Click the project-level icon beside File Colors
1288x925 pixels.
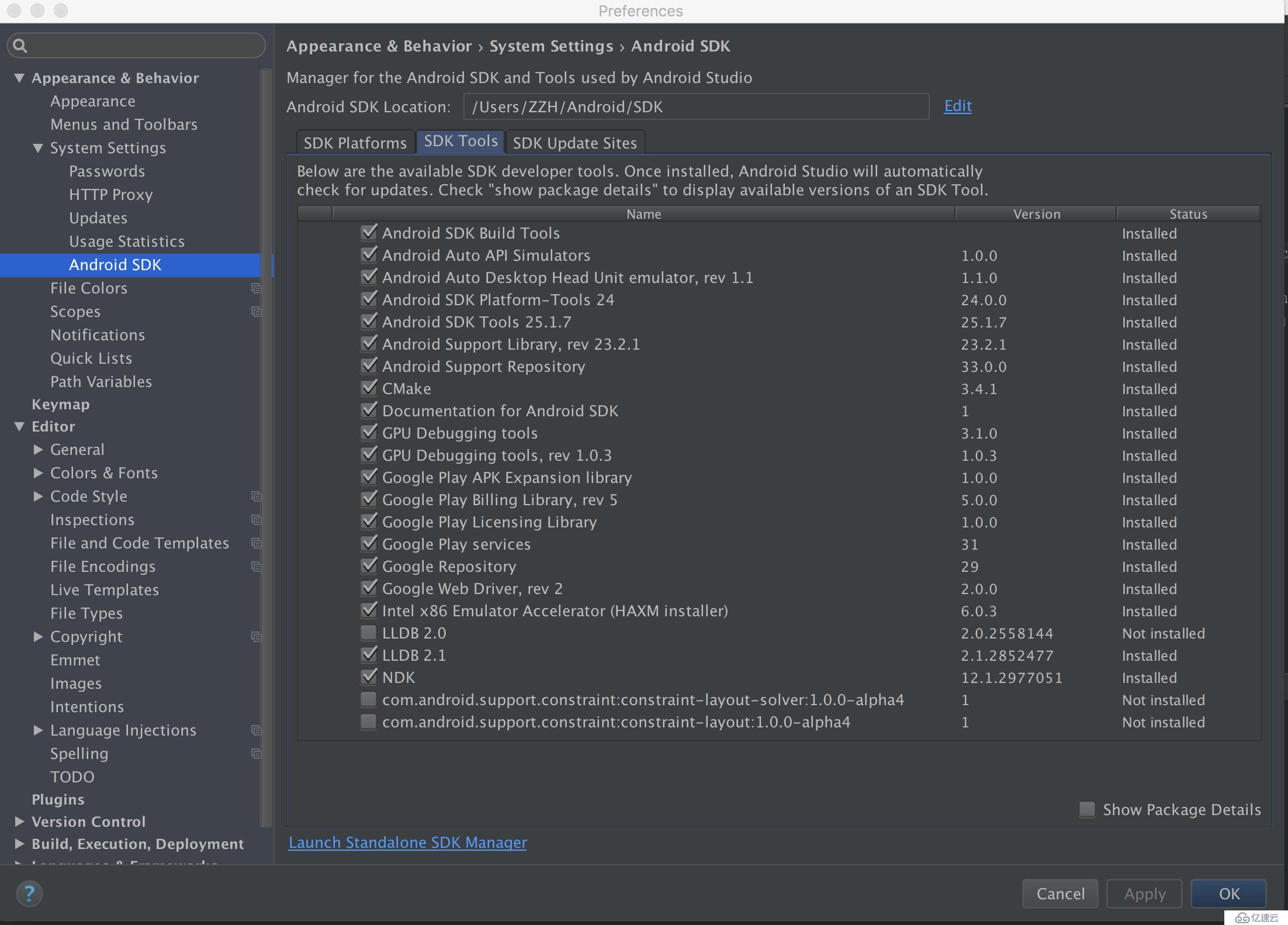coord(256,288)
